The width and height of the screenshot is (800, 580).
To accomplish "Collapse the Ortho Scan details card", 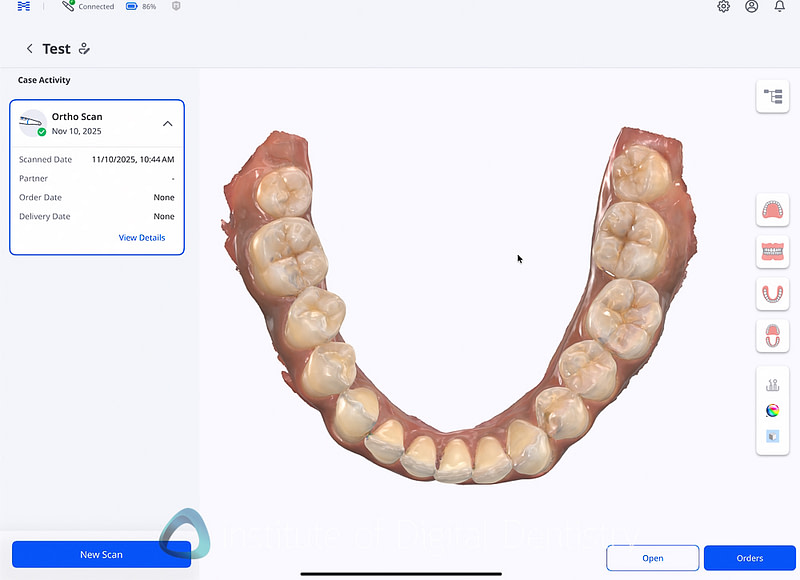I will pos(167,122).
